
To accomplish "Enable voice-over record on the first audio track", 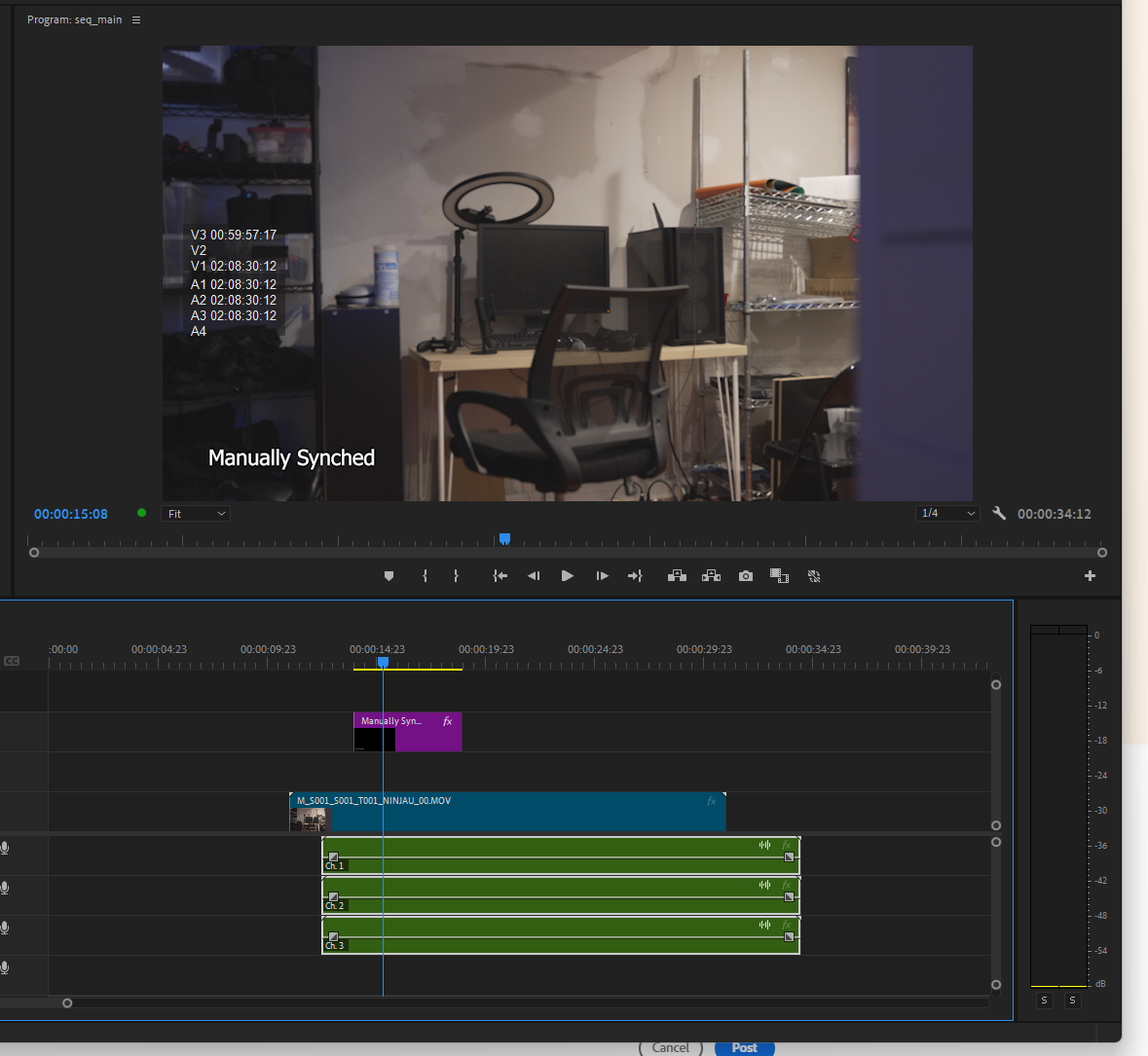I will 4,848.
